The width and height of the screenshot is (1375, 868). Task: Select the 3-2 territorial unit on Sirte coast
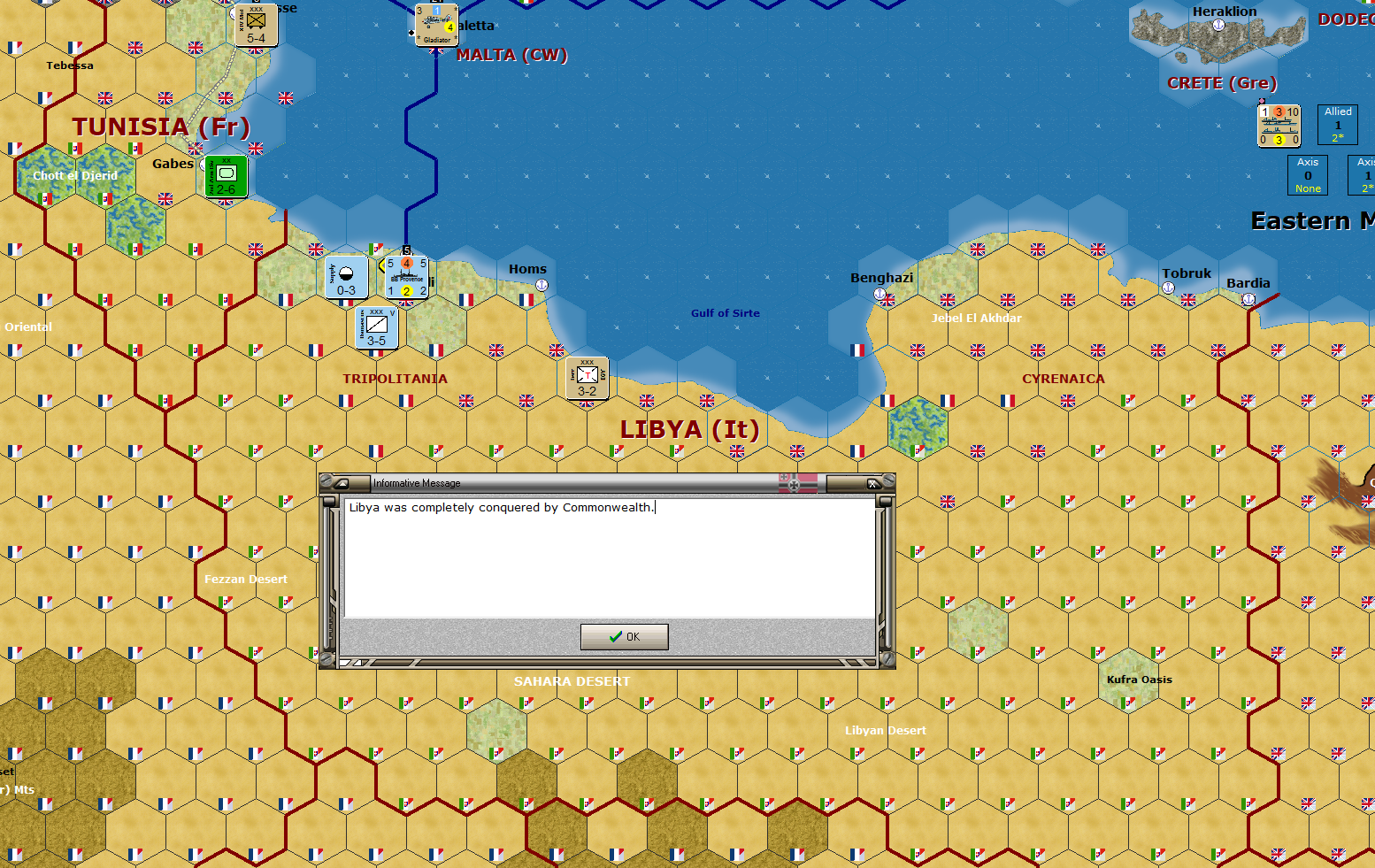point(587,378)
